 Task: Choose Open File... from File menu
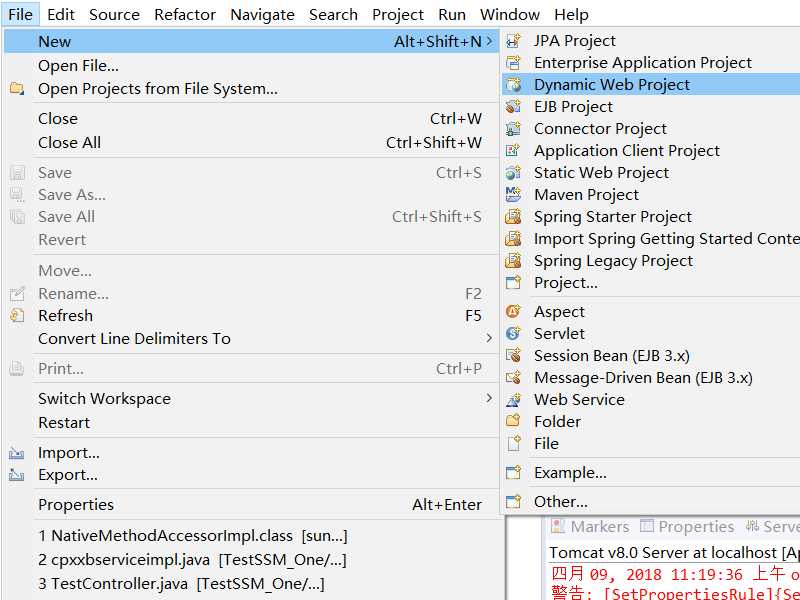click(252, 66)
